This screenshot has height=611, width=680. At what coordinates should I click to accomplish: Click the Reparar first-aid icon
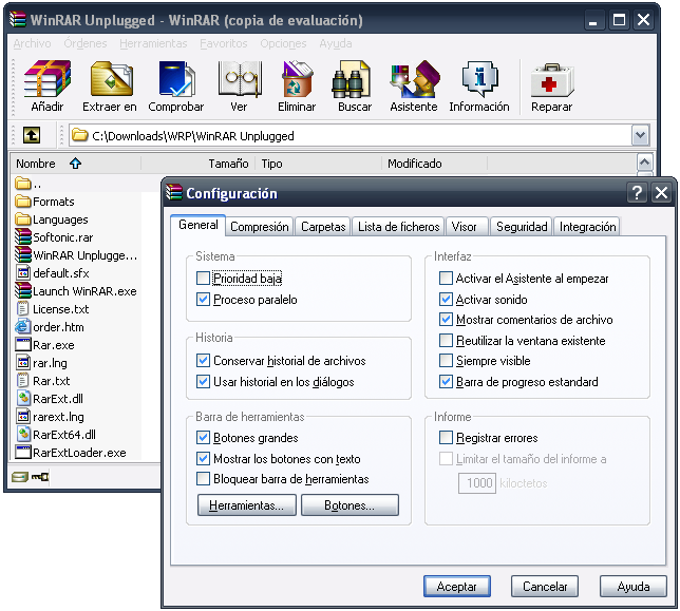tap(552, 80)
